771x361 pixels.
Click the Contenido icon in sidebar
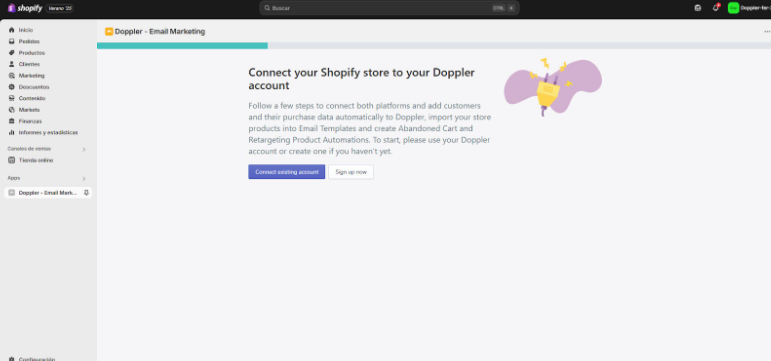(x=12, y=98)
